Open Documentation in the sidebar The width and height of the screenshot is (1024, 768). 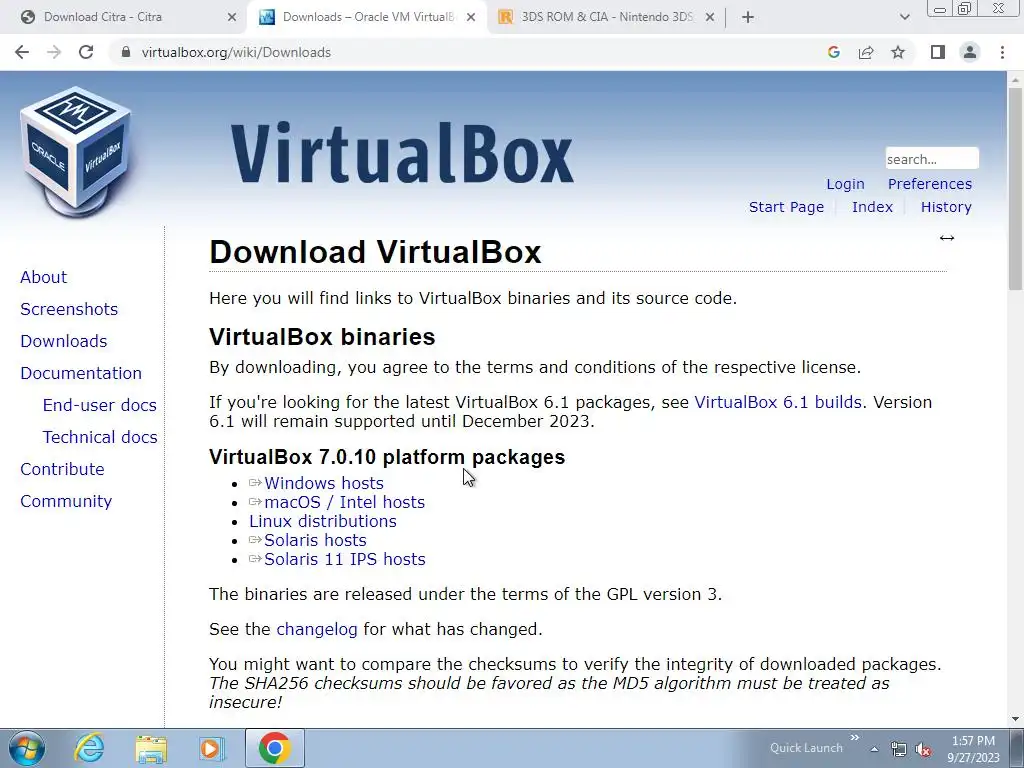coord(81,373)
